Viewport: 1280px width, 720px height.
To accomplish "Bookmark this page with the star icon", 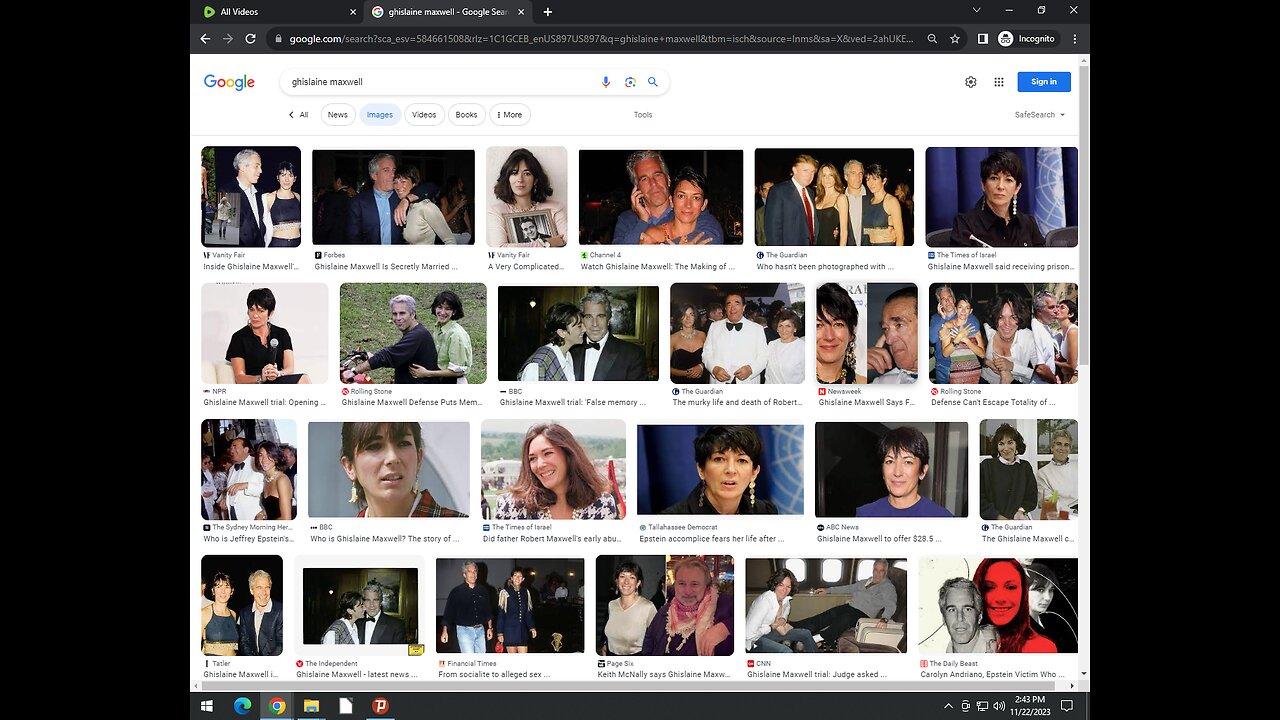I will point(955,39).
